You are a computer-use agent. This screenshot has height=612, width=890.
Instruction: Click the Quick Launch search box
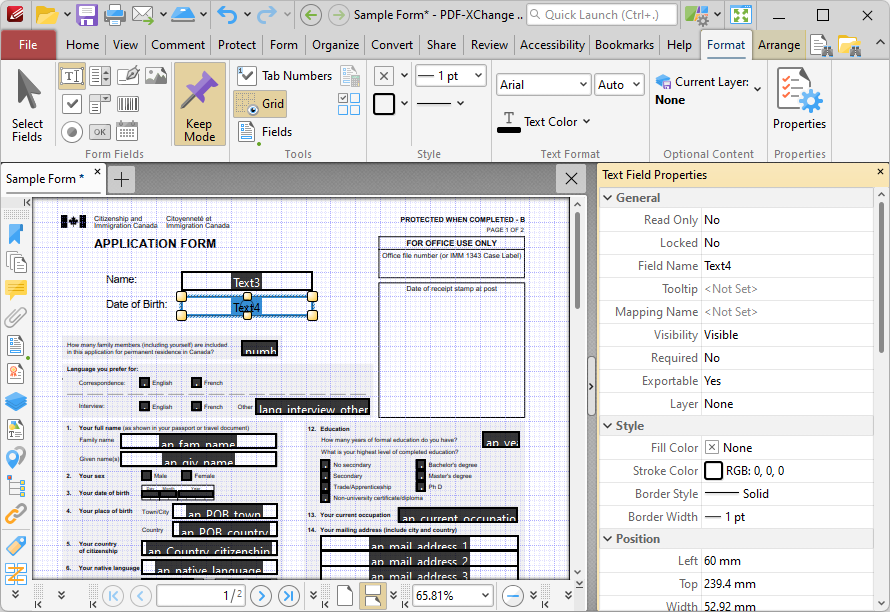[x=602, y=15]
